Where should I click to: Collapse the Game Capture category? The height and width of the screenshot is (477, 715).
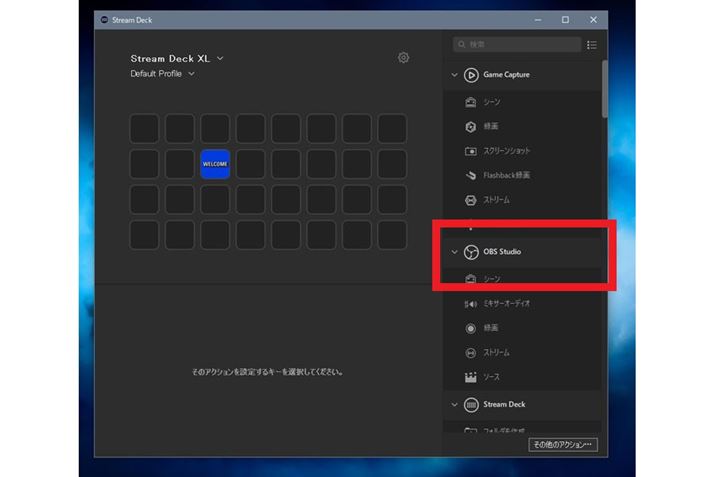[455, 75]
